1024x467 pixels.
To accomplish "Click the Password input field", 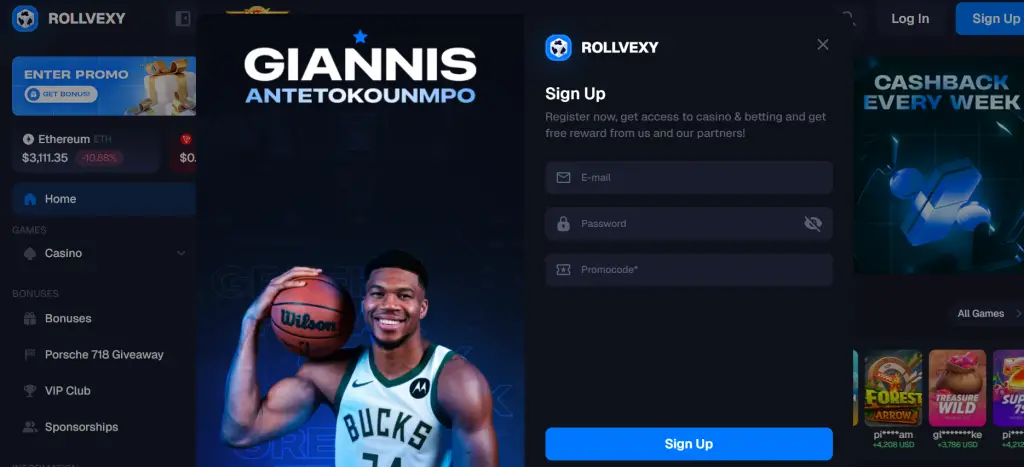I will pyautogui.click(x=689, y=224).
